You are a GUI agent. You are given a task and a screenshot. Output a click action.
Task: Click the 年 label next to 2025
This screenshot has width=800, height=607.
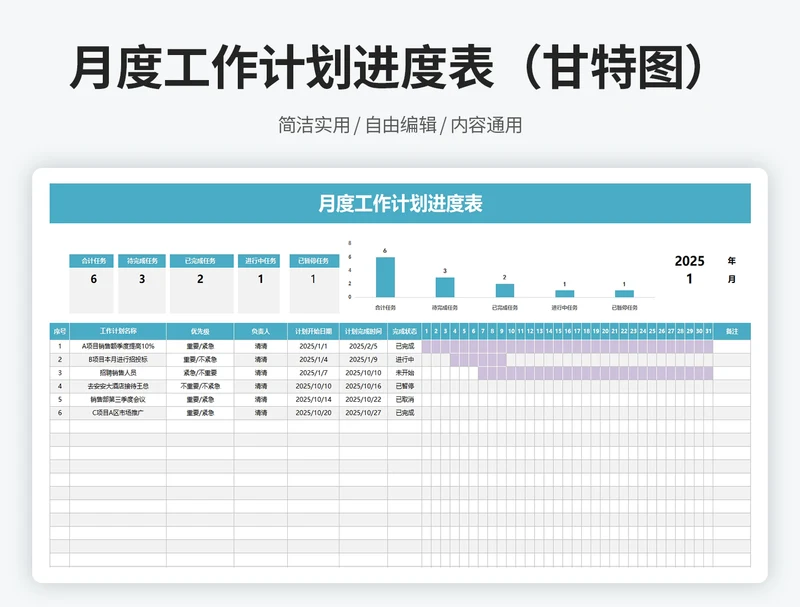click(x=732, y=261)
